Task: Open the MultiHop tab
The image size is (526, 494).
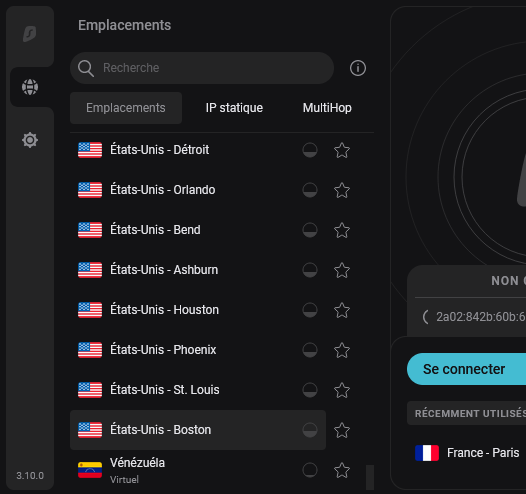Action: [327, 108]
